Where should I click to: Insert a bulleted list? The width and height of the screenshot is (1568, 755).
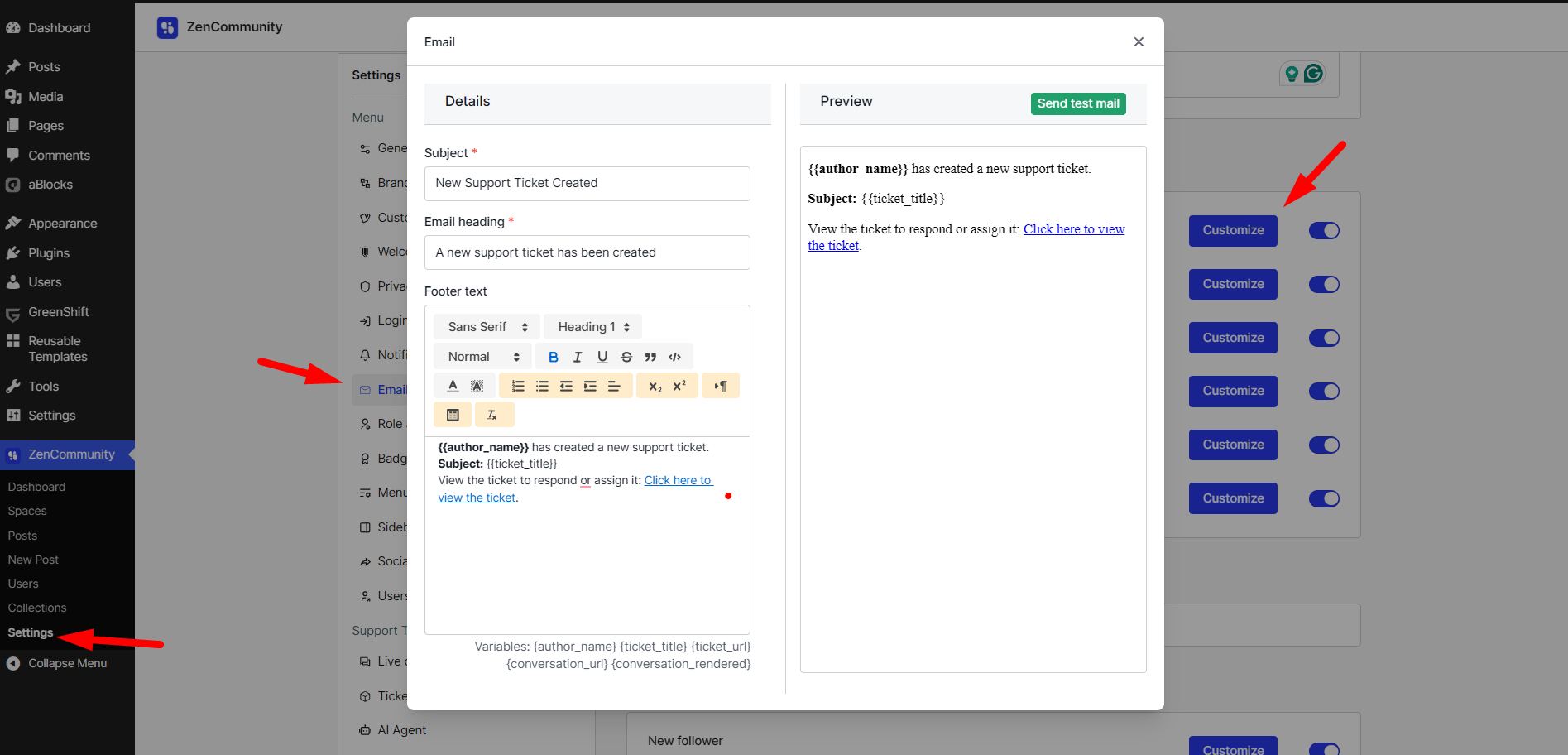pos(542,386)
